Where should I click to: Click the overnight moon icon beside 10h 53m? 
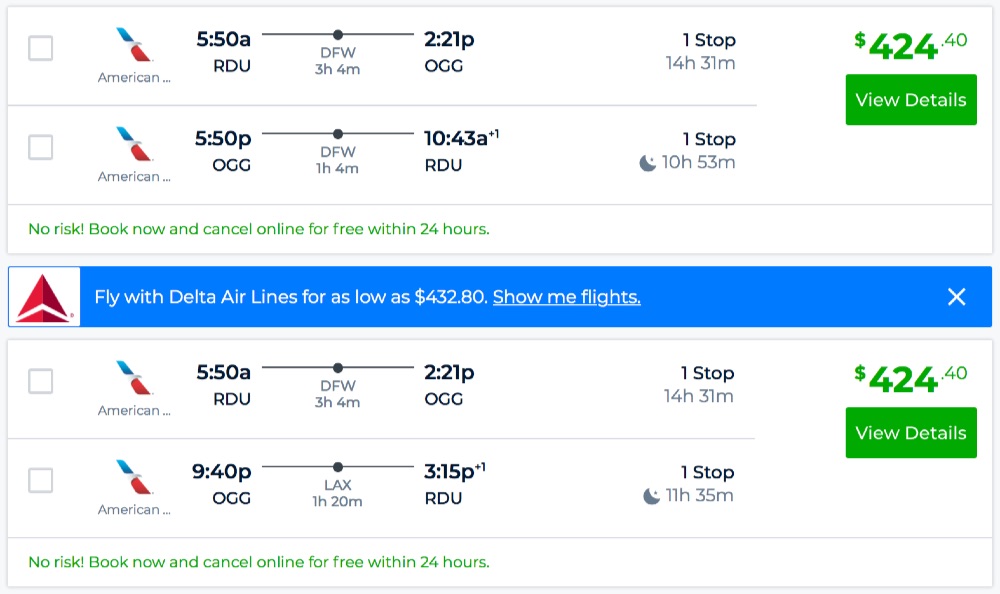point(648,162)
